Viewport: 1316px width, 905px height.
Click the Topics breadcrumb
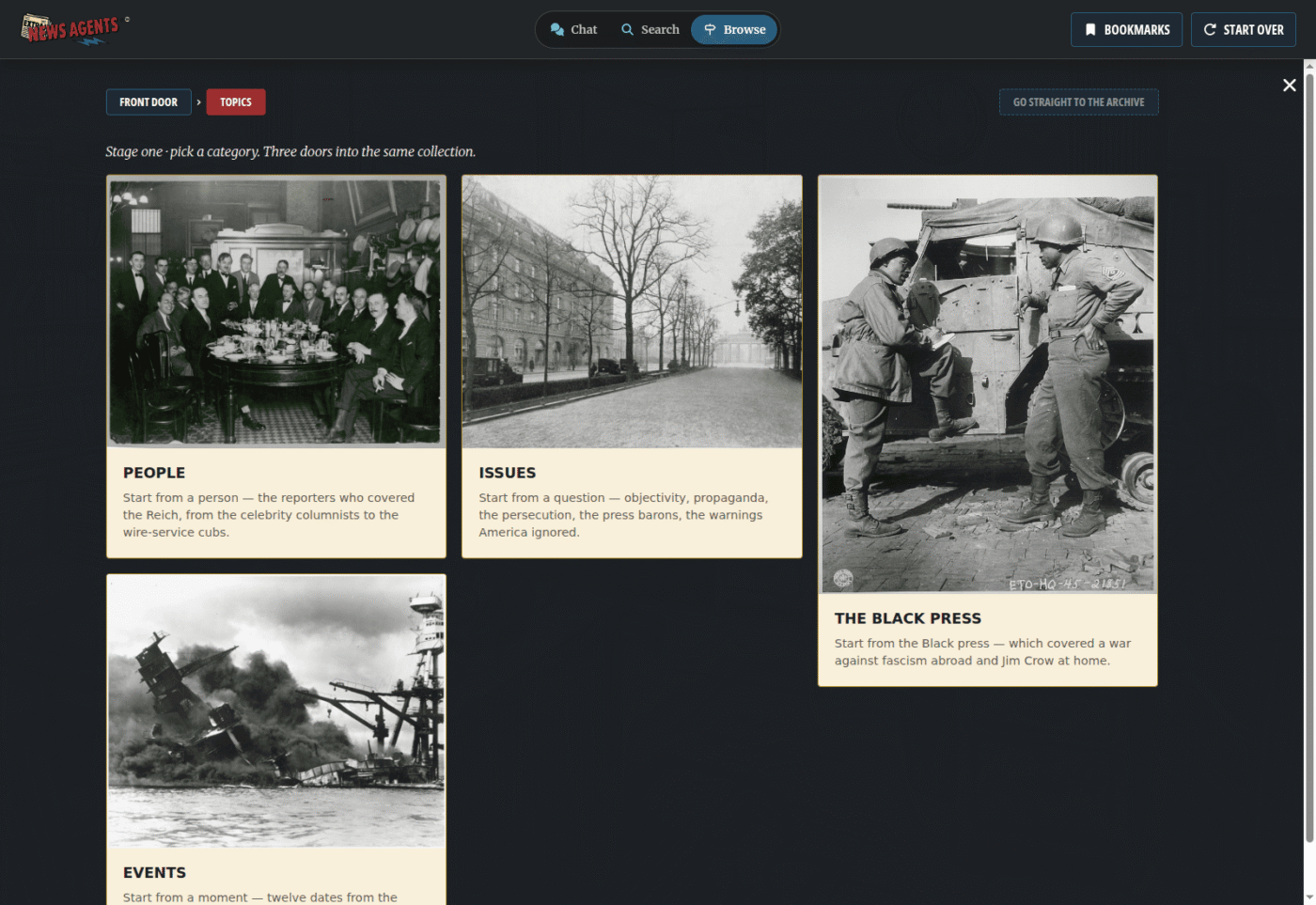(x=236, y=101)
